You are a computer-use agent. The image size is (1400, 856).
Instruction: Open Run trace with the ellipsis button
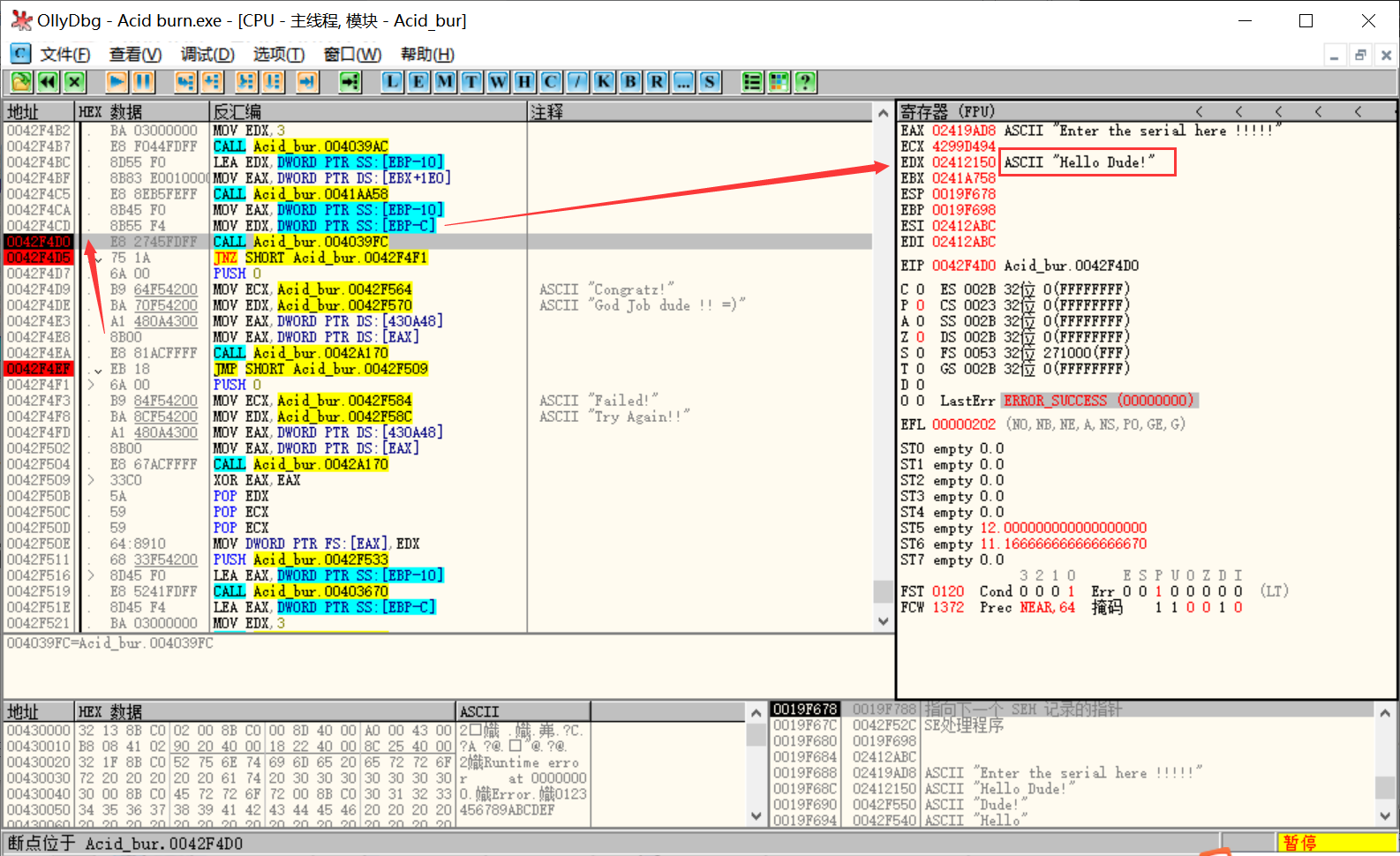tap(683, 82)
